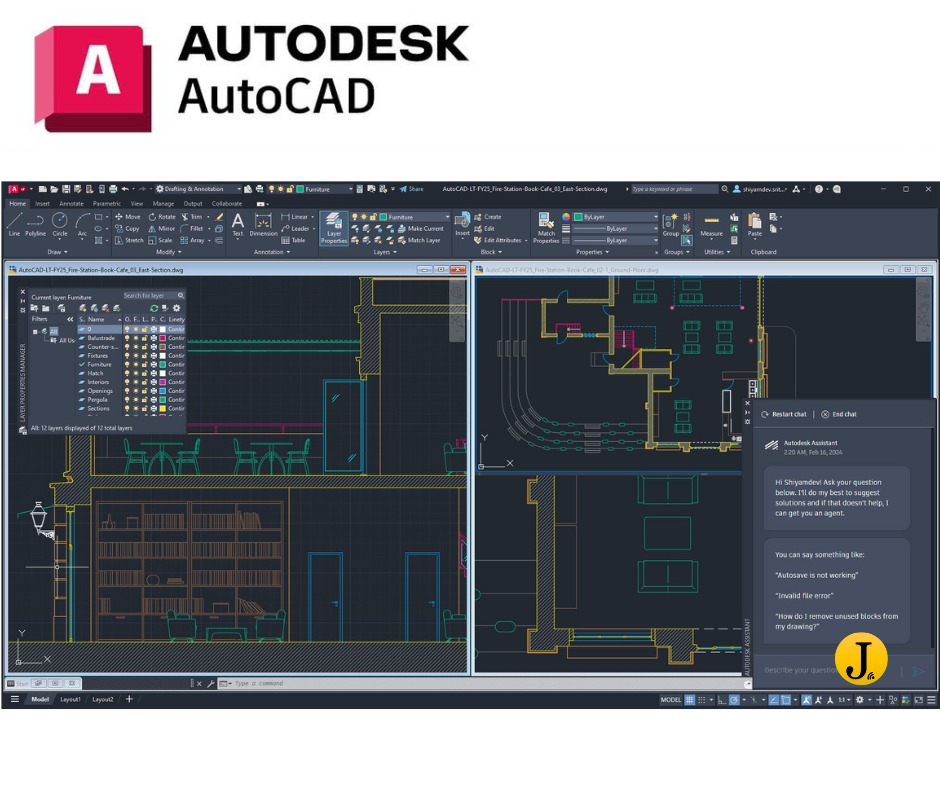Select the Stretch command
The width and height of the screenshot is (940, 788).
tap(129, 240)
